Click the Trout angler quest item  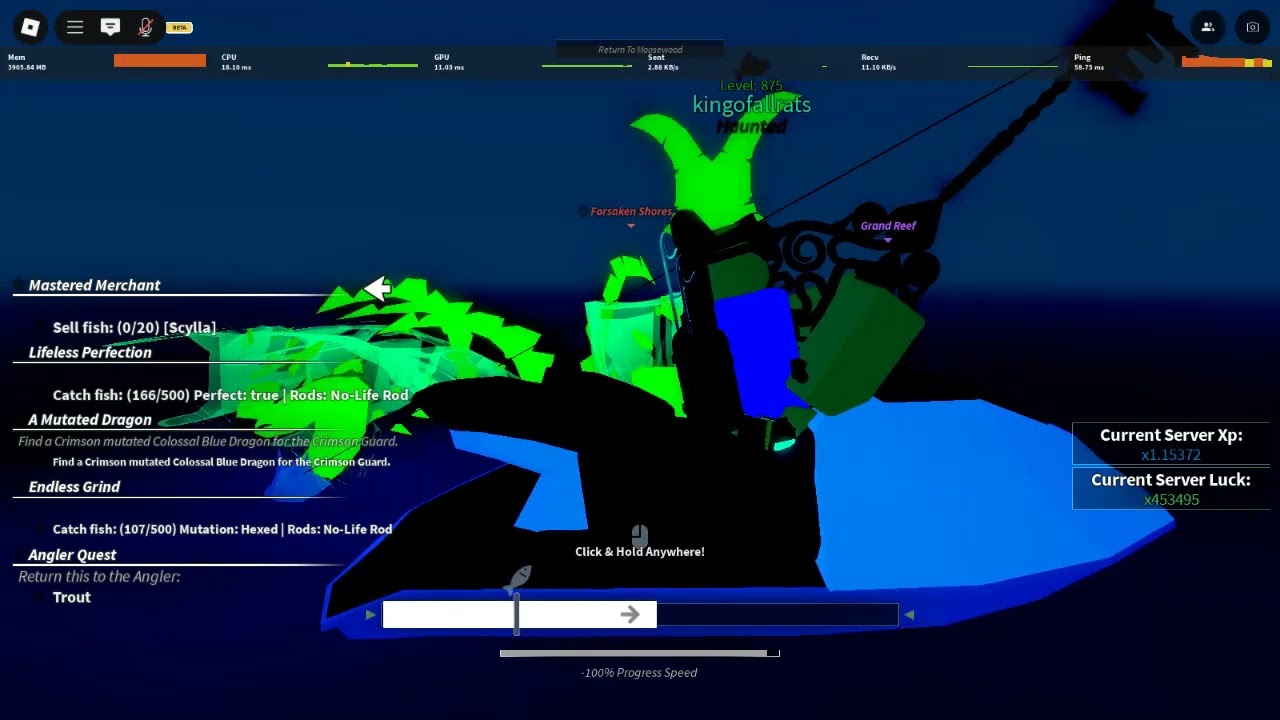coord(71,597)
